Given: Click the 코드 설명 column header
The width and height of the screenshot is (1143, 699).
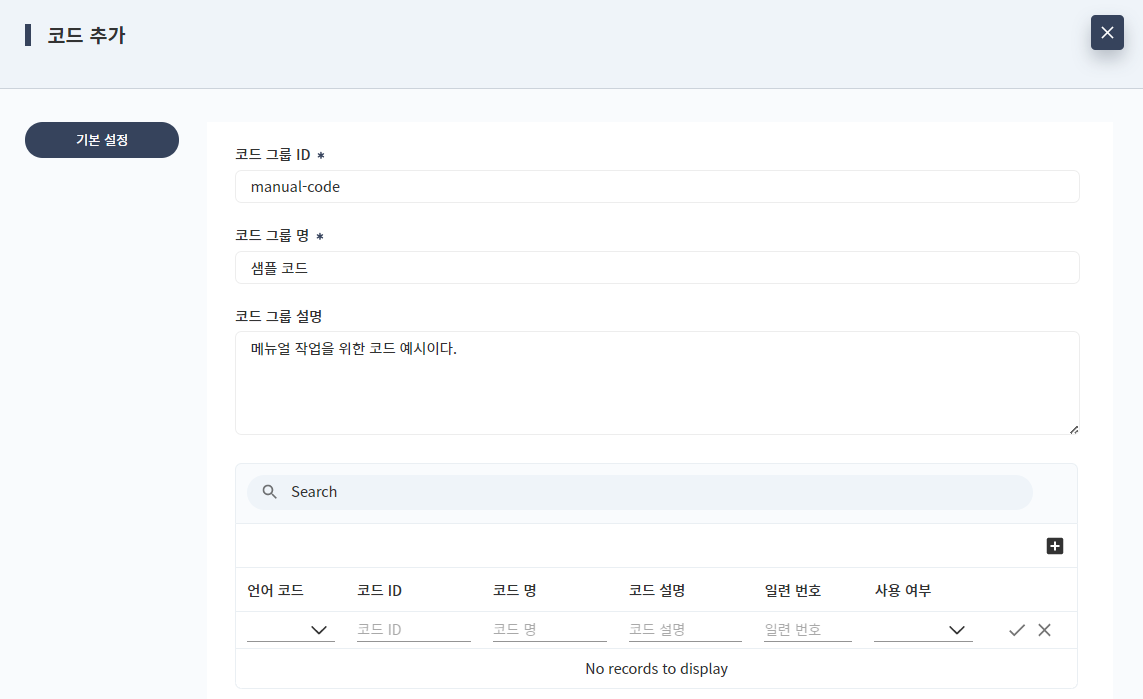Looking at the screenshot, I should click(x=657, y=590).
